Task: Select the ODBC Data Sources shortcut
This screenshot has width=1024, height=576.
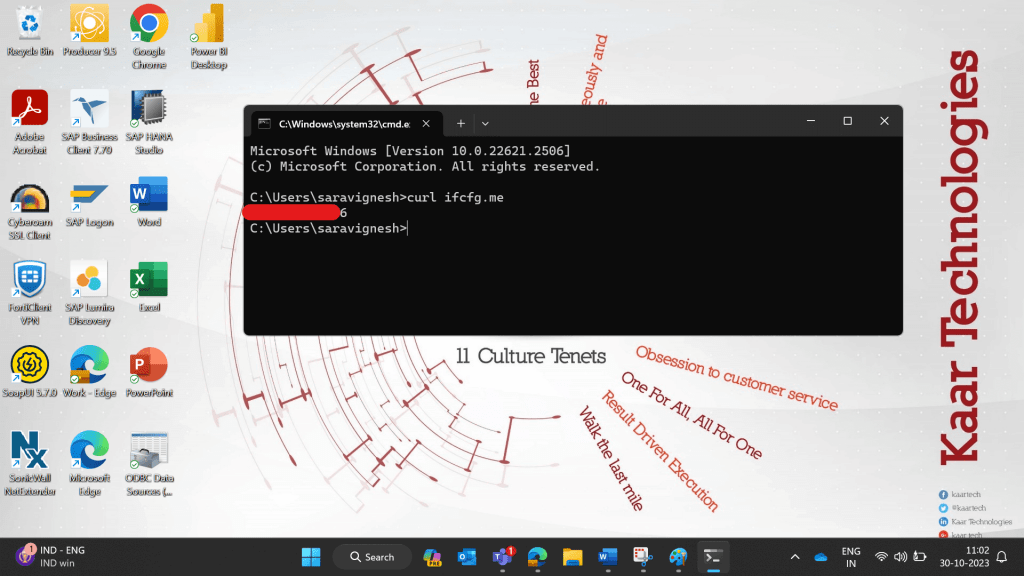Action: pyautogui.click(x=149, y=464)
